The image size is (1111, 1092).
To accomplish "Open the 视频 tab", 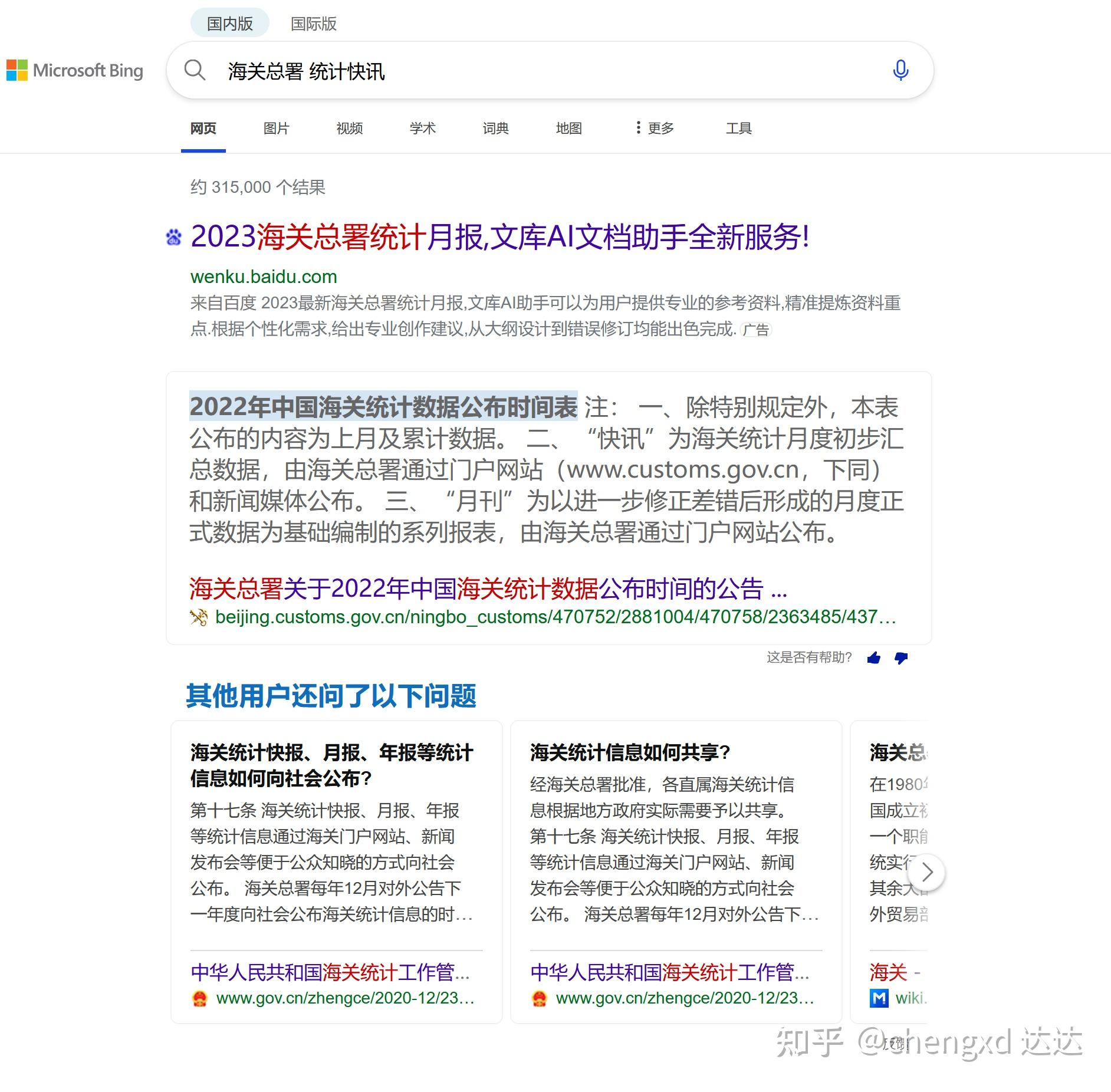I will [350, 129].
